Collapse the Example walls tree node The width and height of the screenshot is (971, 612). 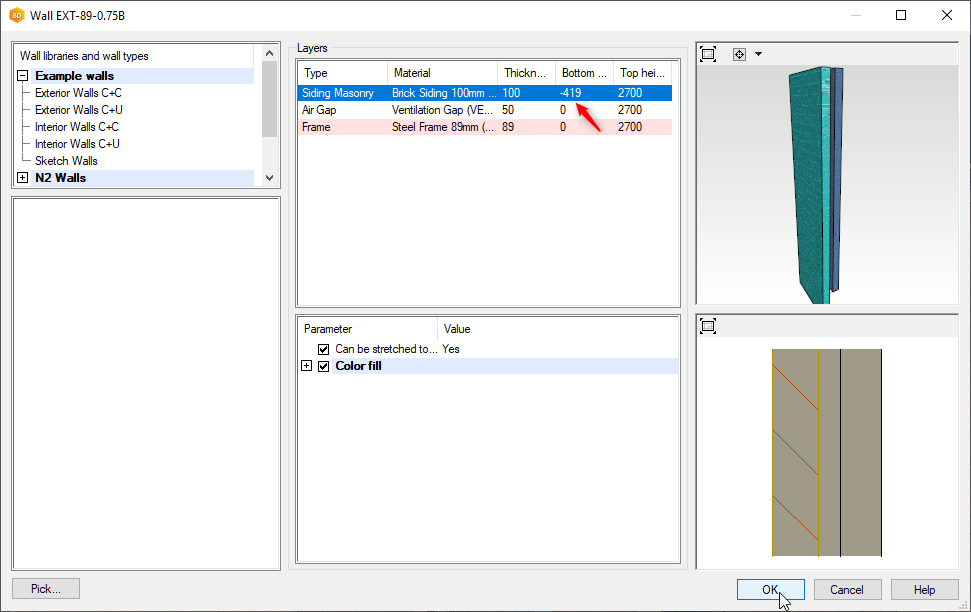pos(23,76)
